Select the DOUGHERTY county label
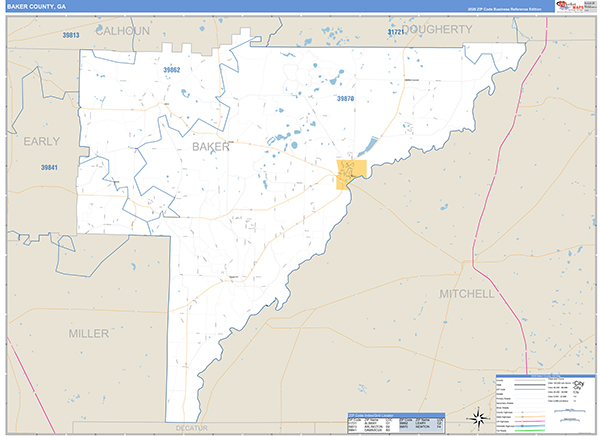600x436 pixels. (x=437, y=29)
